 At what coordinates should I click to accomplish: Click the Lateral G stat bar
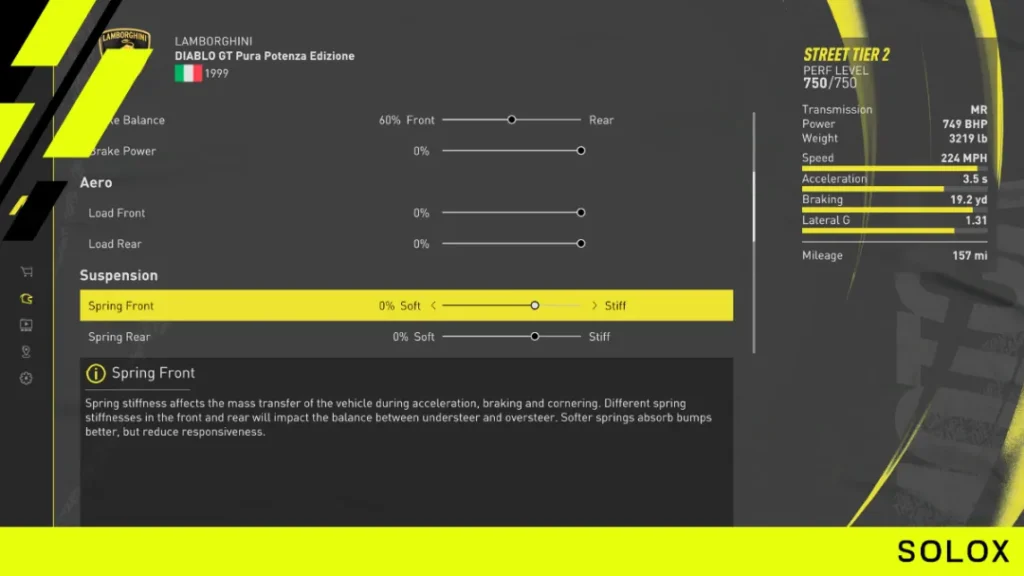(895, 231)
